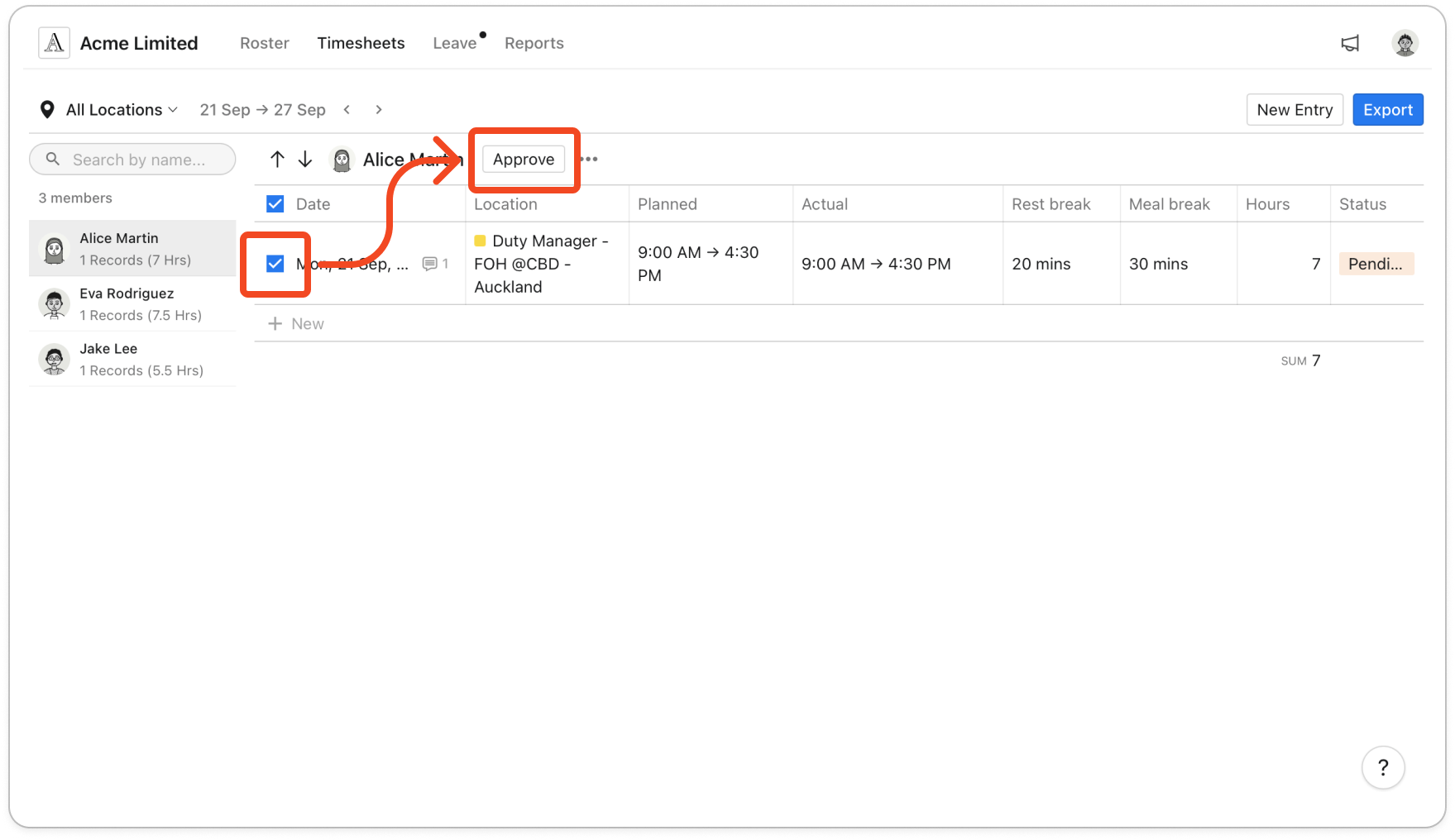Click Eva Rodriguez's avatar in the member list
1455x840 pixels.
click(55, 304)
